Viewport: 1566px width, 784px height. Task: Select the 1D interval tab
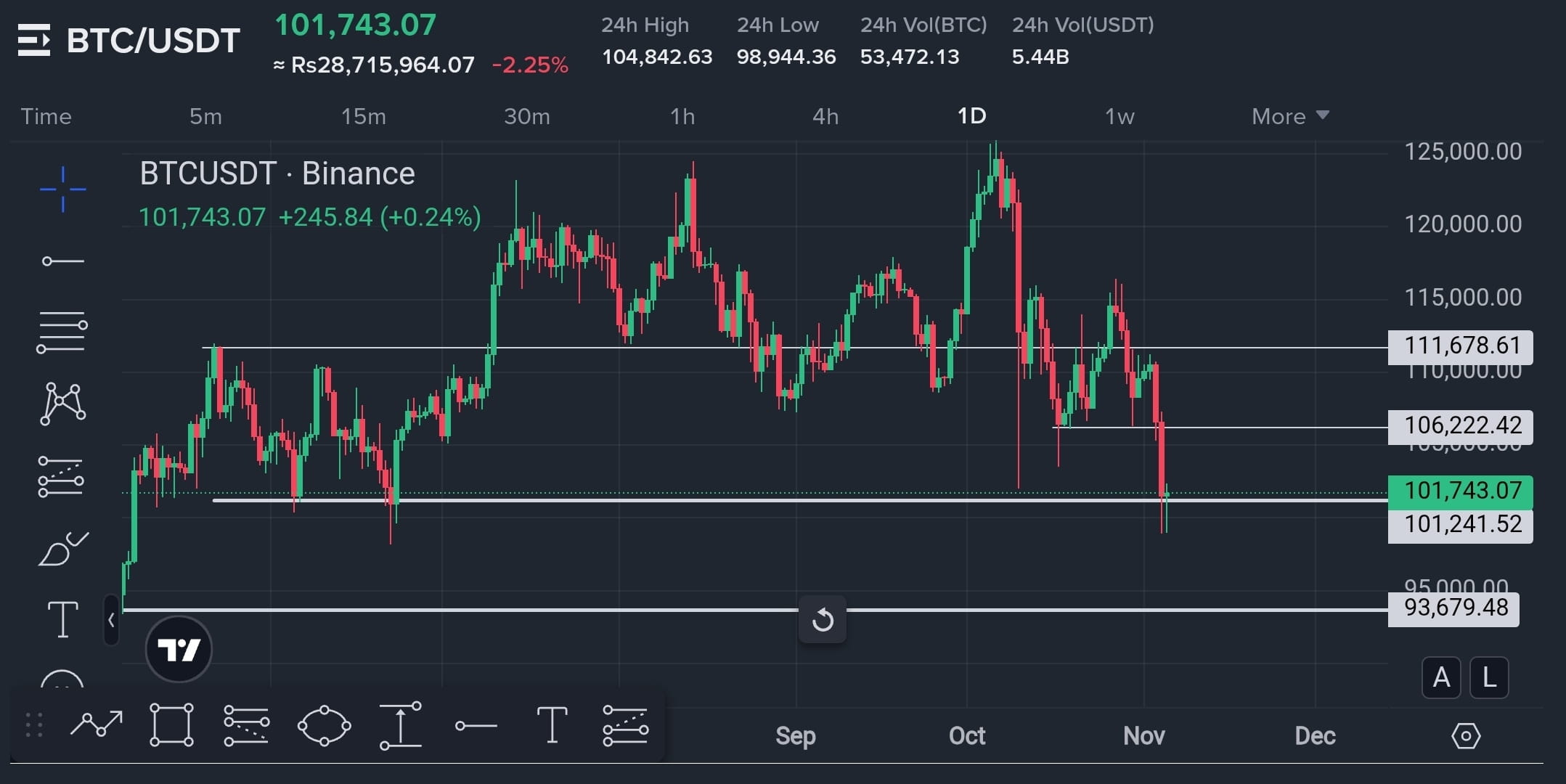coord(971,115)
